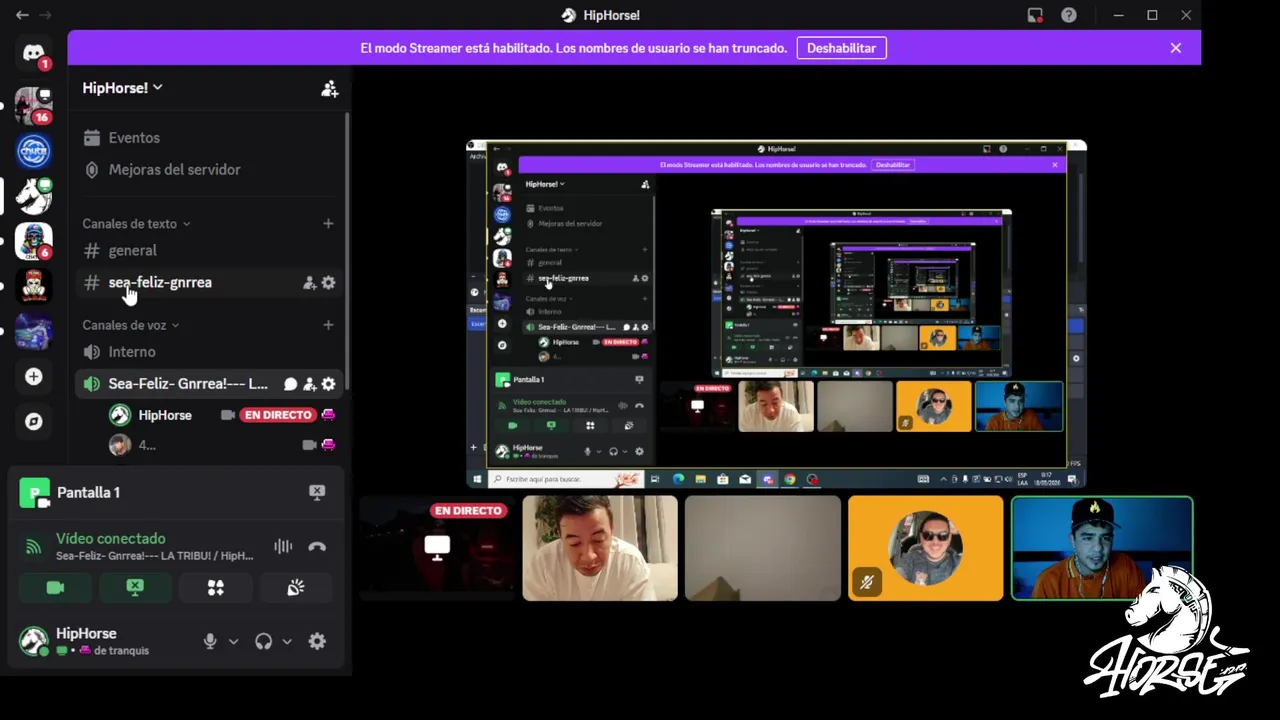Open the inbox icon in title bar
Viewport: 1280px width, 720px height.
click(1035, 15)
